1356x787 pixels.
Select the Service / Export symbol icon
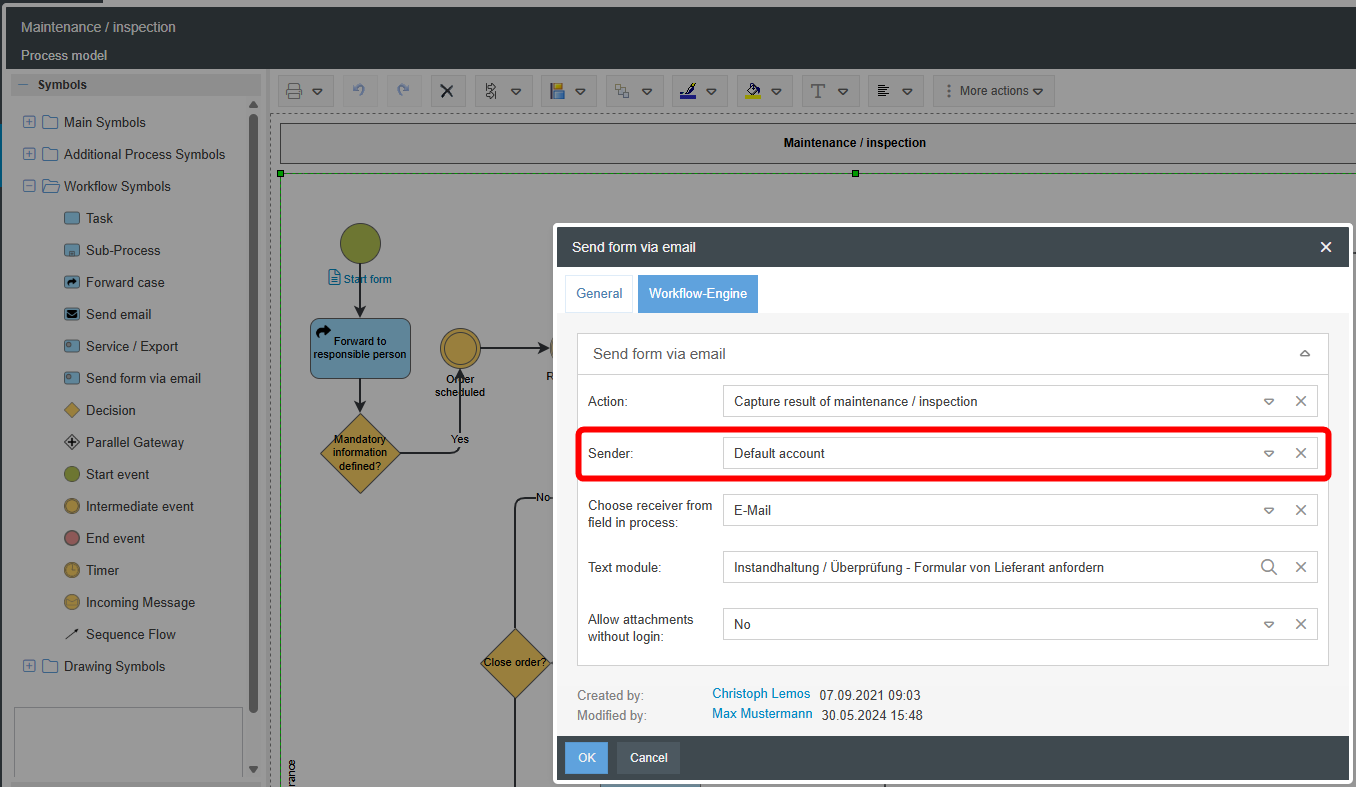[x=72, y=346]
